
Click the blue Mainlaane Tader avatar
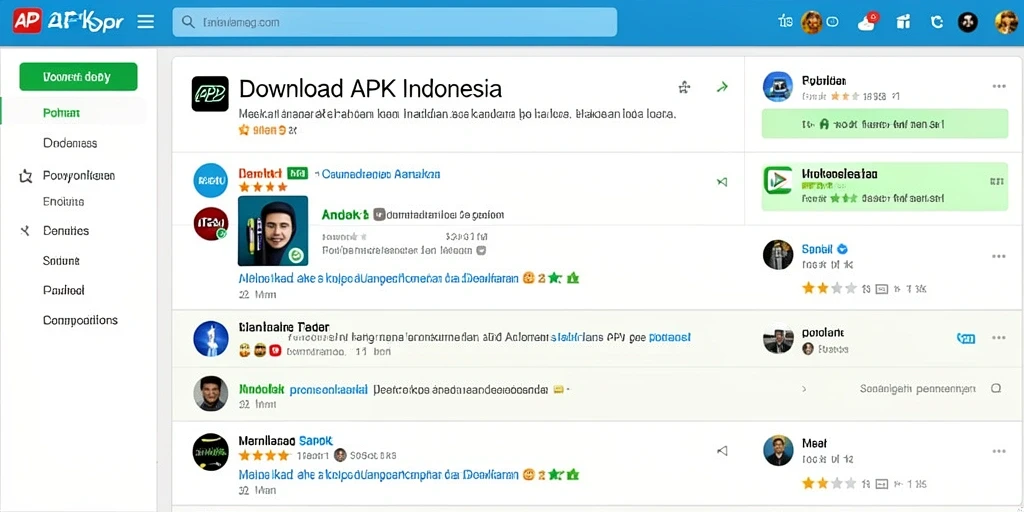(211, 338)
